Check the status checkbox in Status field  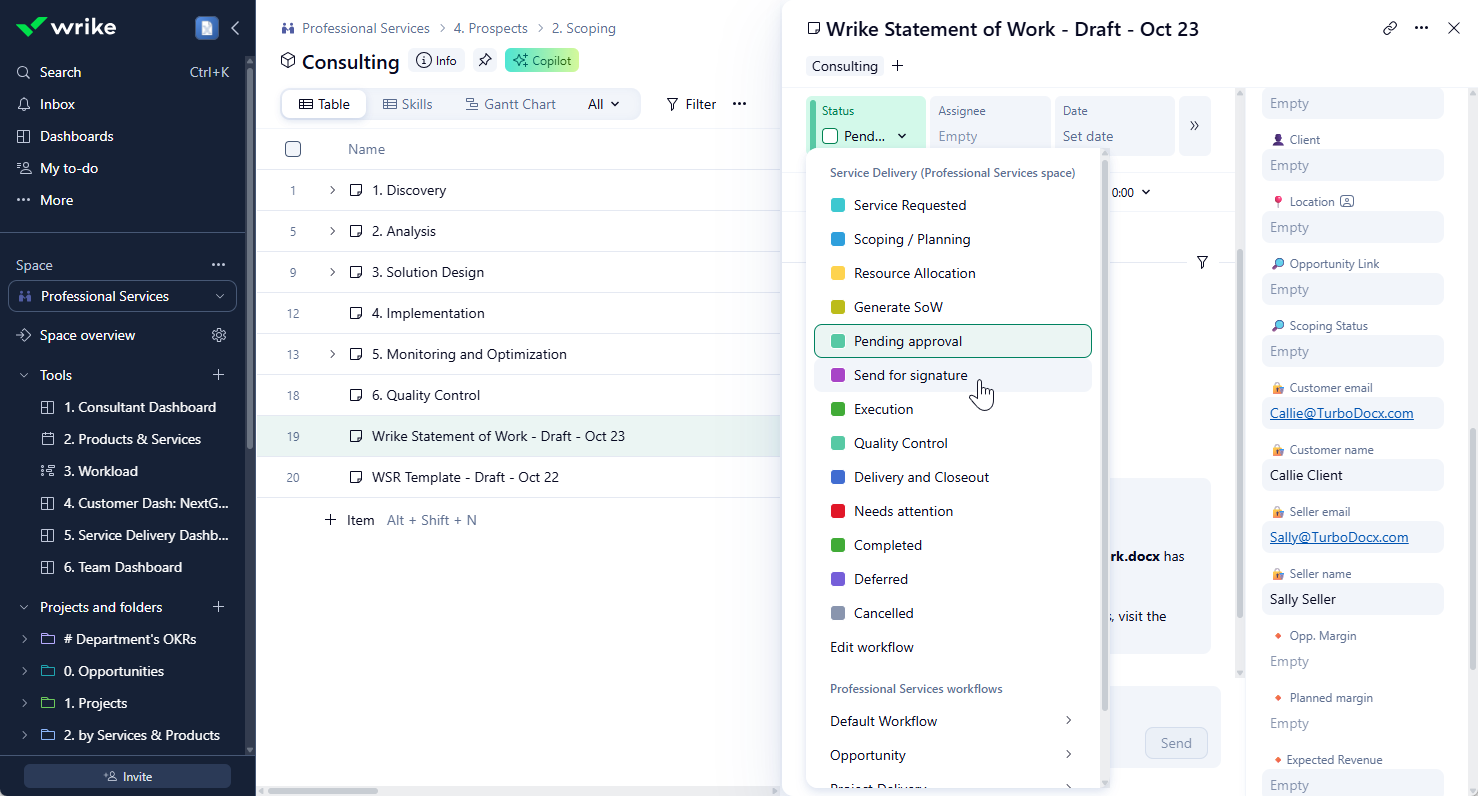coord(830,136)
